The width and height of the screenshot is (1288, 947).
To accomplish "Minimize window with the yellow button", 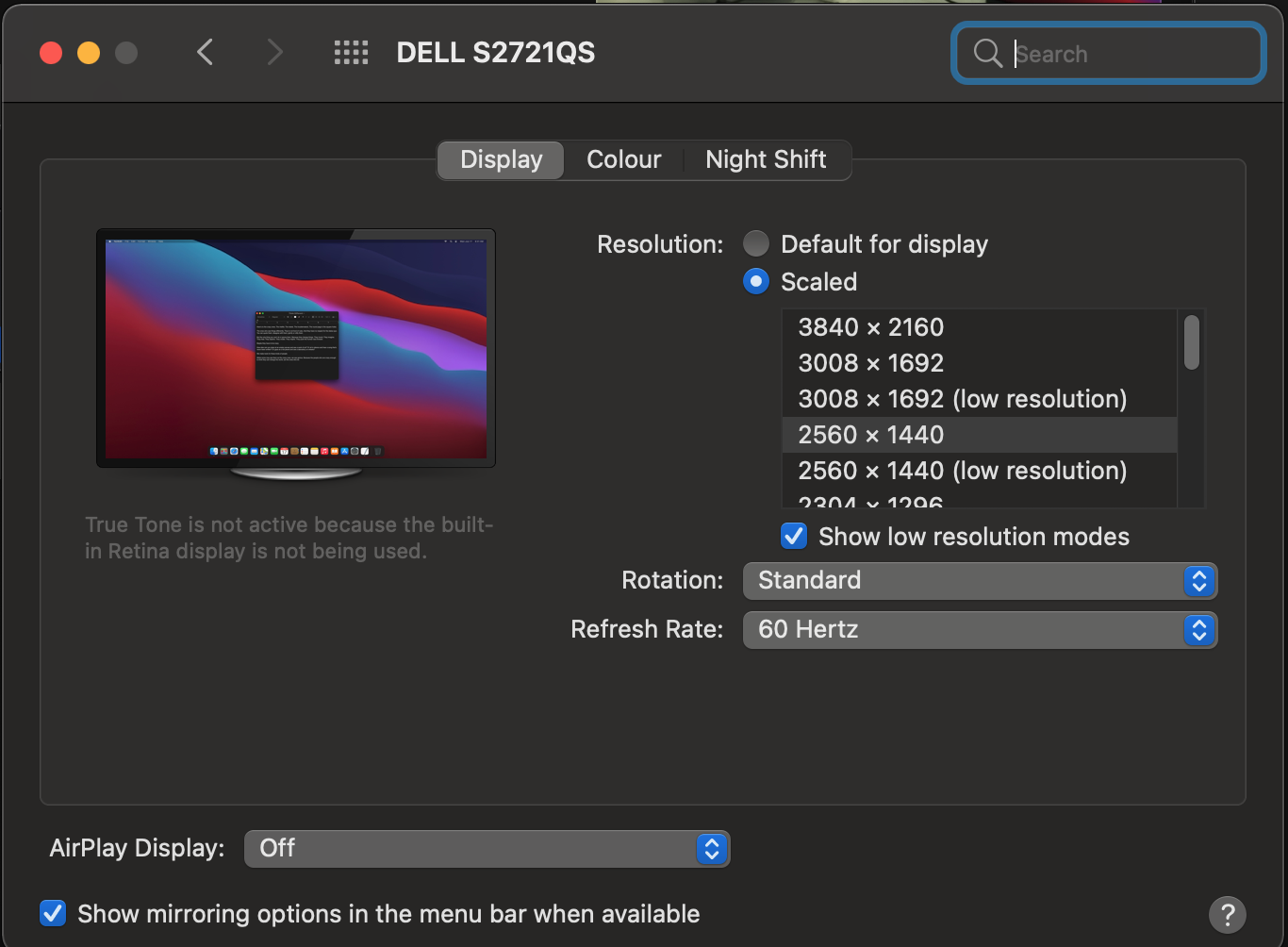I will pyautogui.click(x=89, y=53).
